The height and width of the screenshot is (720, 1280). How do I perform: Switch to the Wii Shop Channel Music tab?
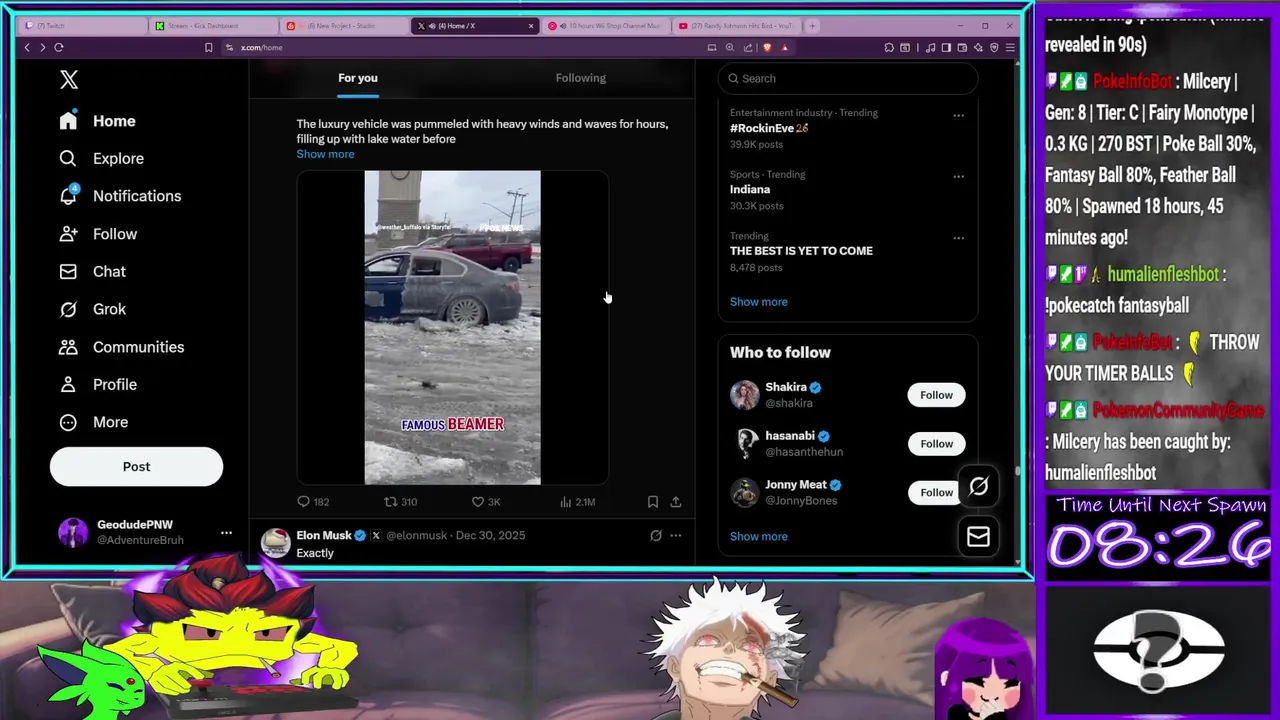point(607,25)
